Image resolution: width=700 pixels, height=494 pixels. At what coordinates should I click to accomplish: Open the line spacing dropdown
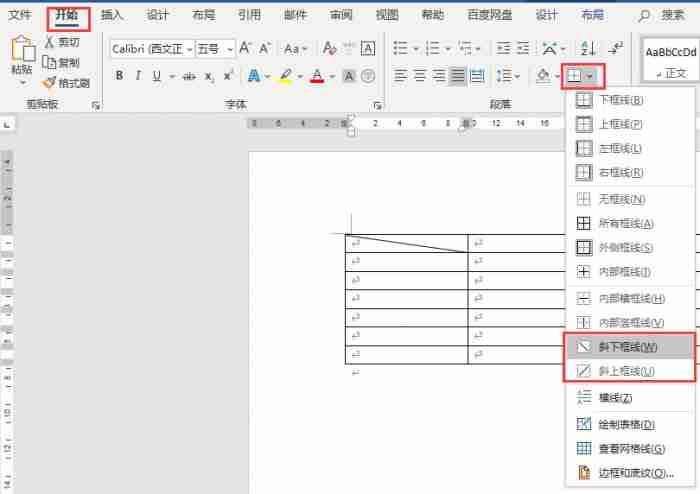coord(508,76)
